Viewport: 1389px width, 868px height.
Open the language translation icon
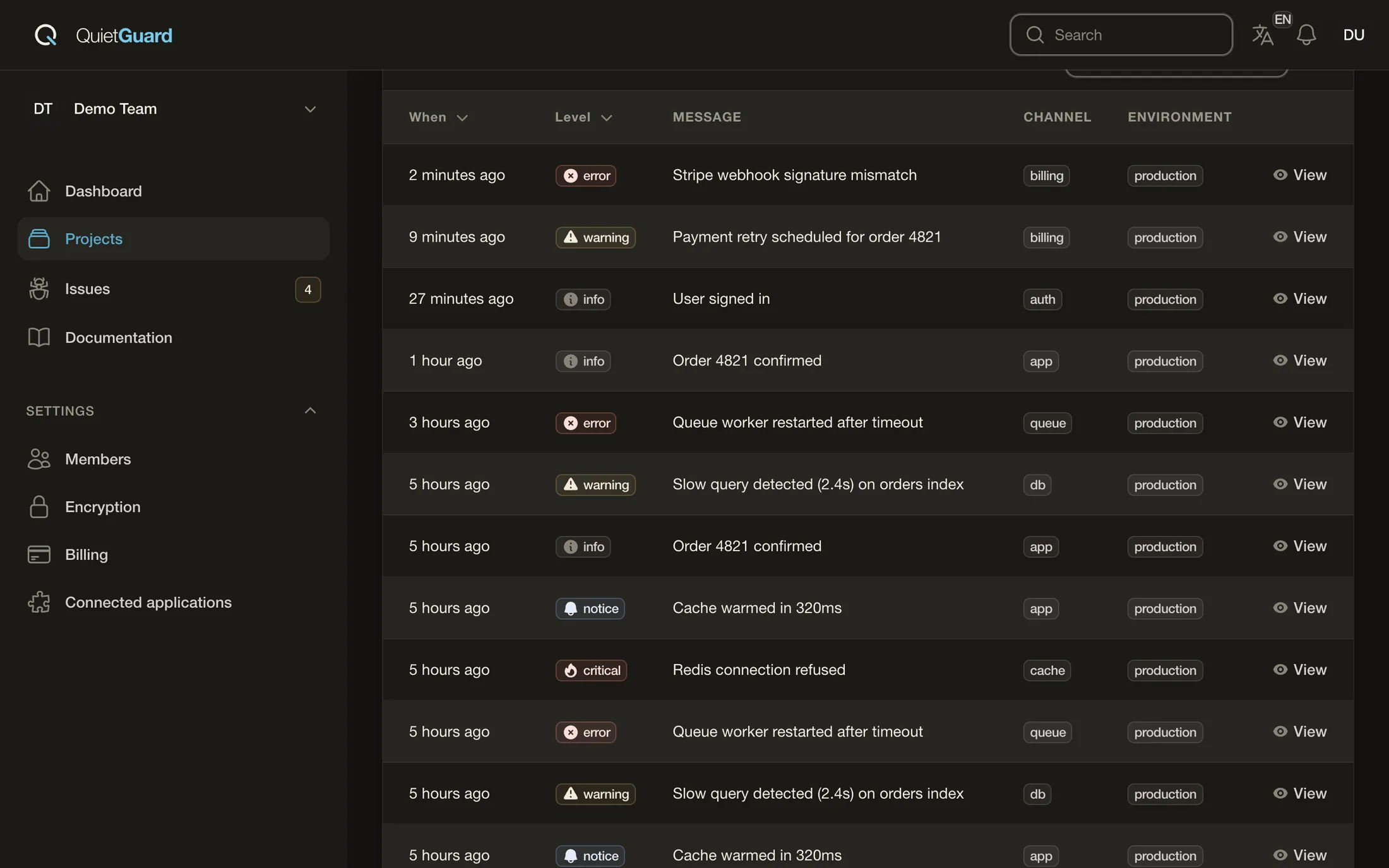(1263, 35)
